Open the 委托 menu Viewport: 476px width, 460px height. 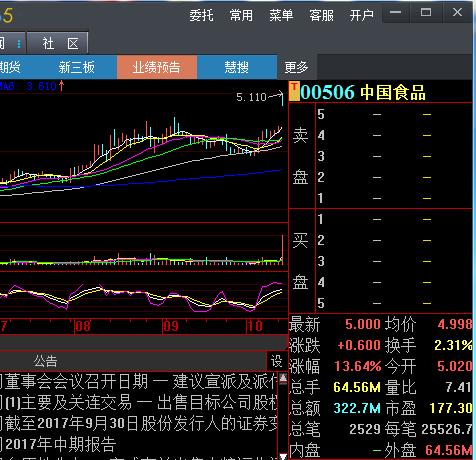point(201,15)
